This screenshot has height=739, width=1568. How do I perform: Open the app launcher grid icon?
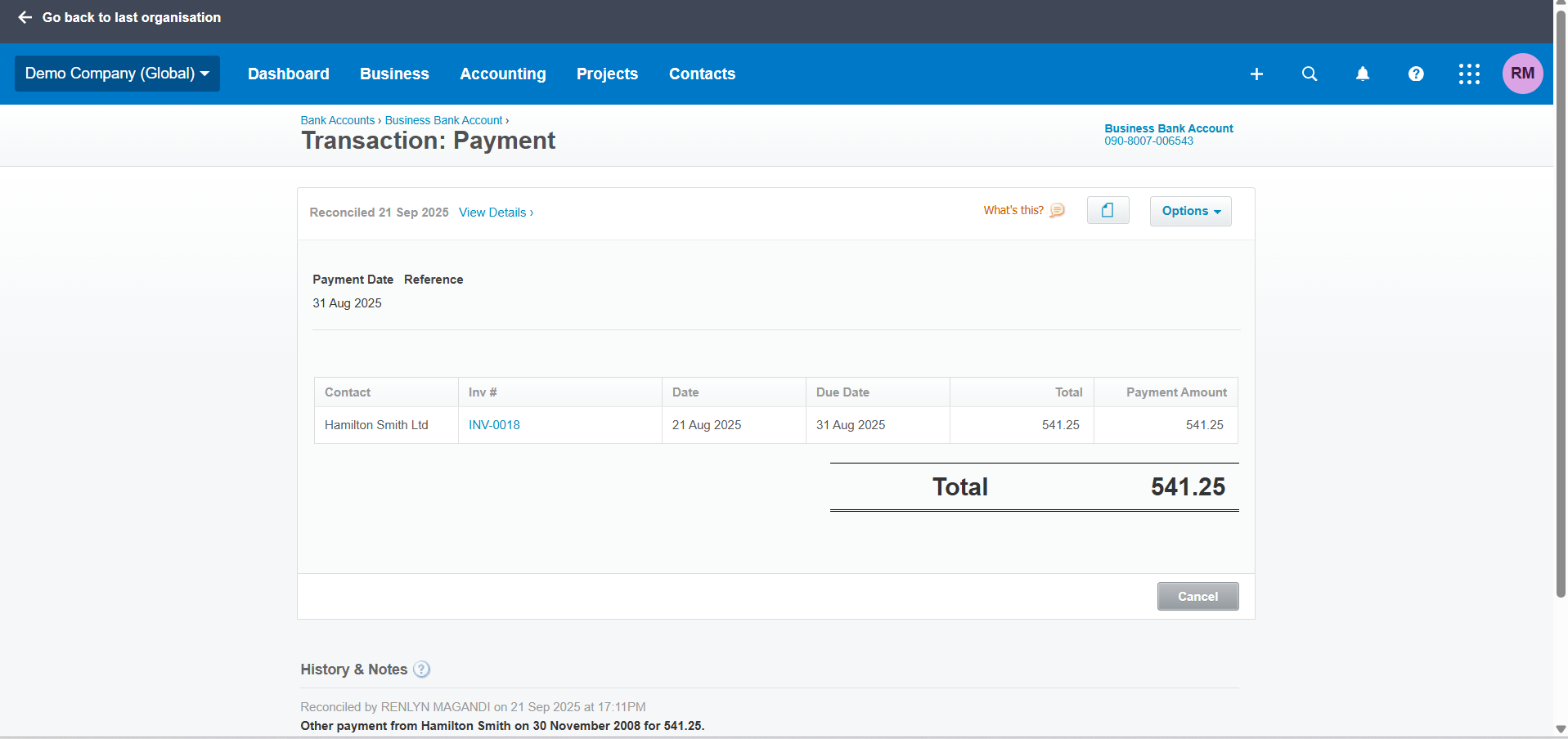point(1469,74)
